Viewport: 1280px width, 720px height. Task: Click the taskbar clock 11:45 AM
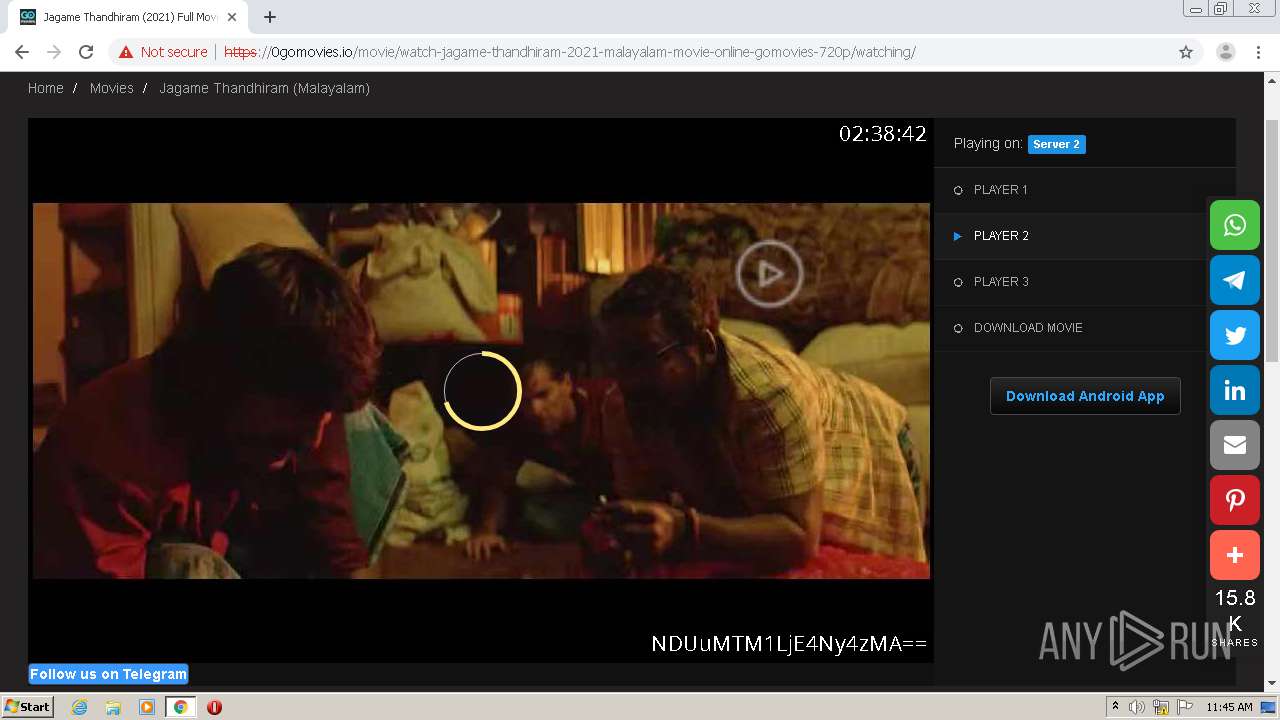click(x=1229, y=707)
